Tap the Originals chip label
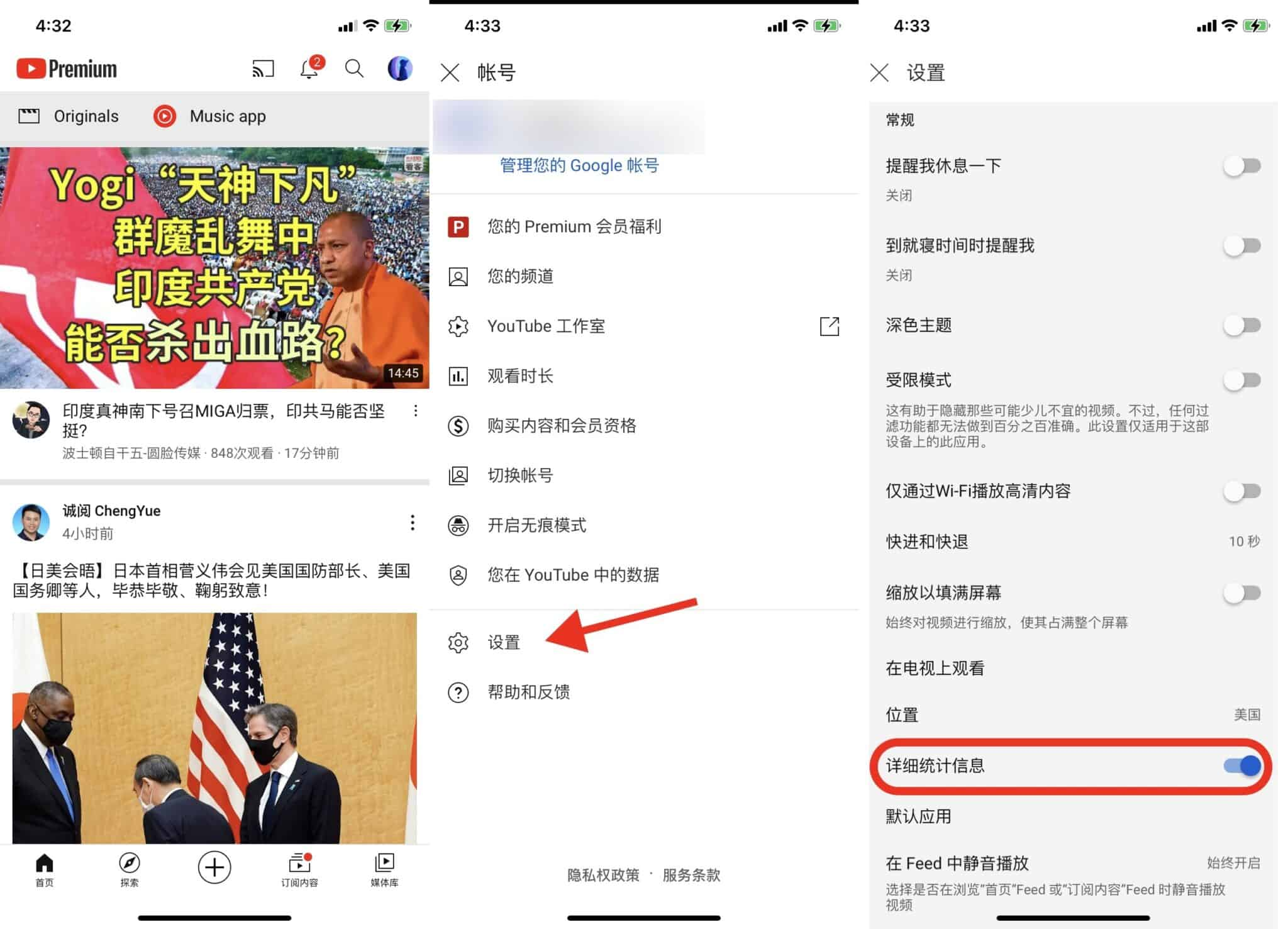 pos(86,116)
